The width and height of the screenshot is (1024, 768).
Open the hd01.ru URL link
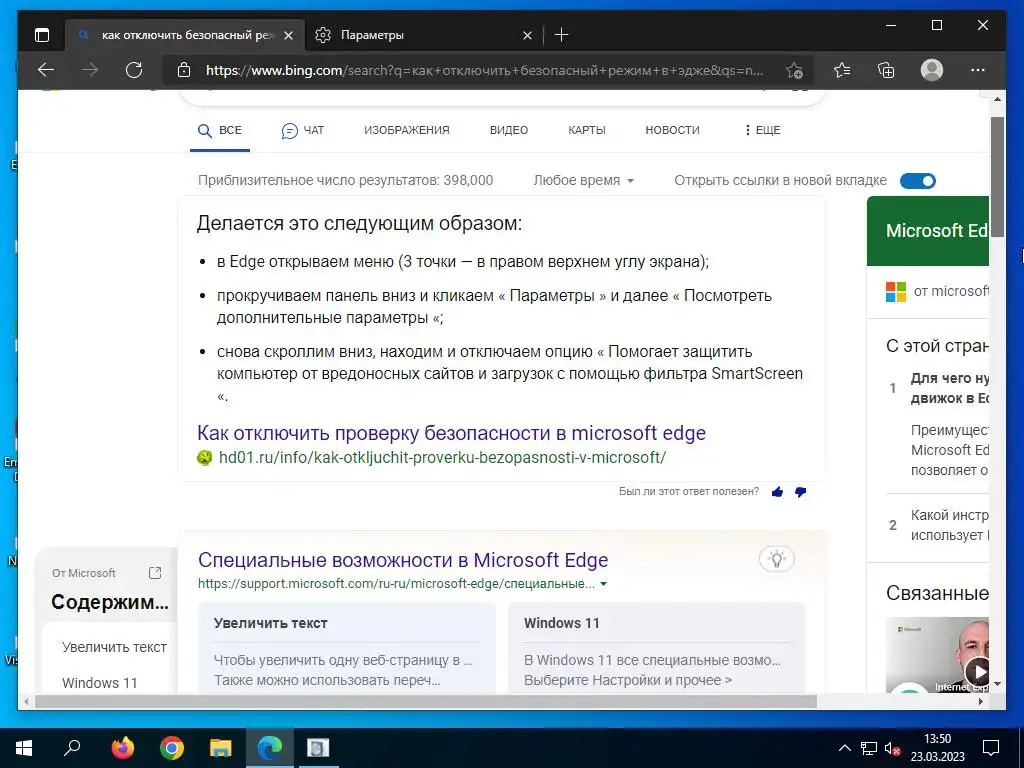click(442, 458)
